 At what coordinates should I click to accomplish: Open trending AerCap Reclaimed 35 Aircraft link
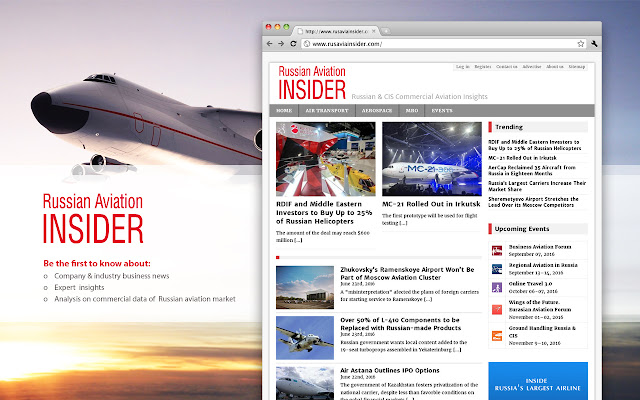(532, 170)
